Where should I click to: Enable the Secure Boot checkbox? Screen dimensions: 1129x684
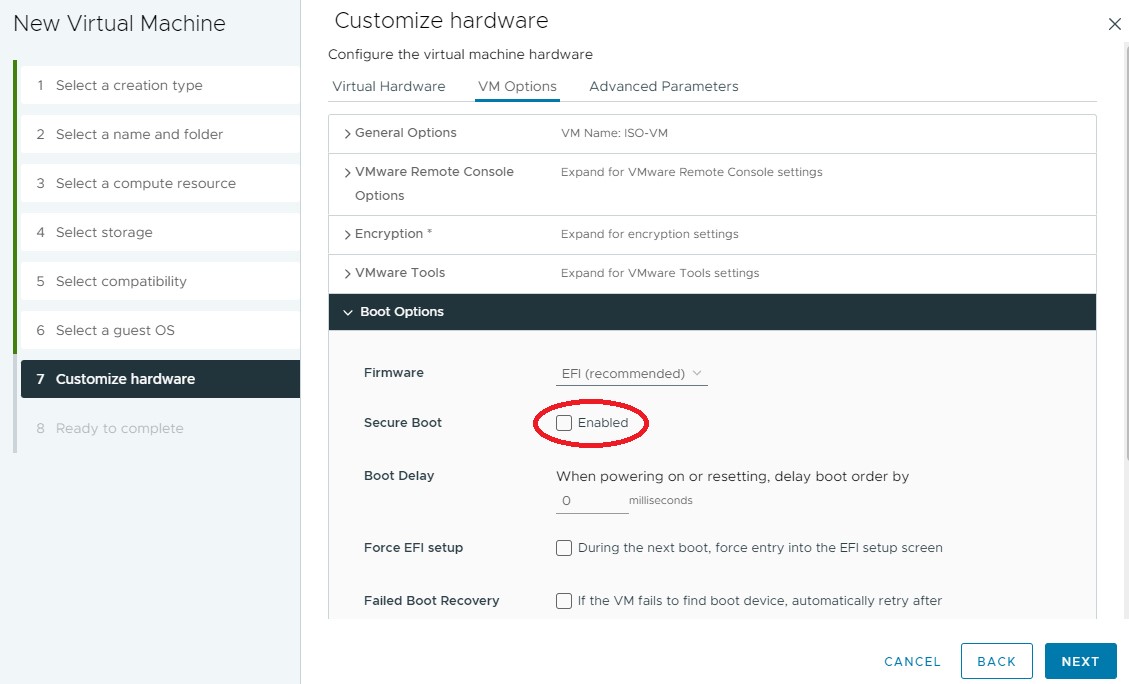click(x=565, y=423)
